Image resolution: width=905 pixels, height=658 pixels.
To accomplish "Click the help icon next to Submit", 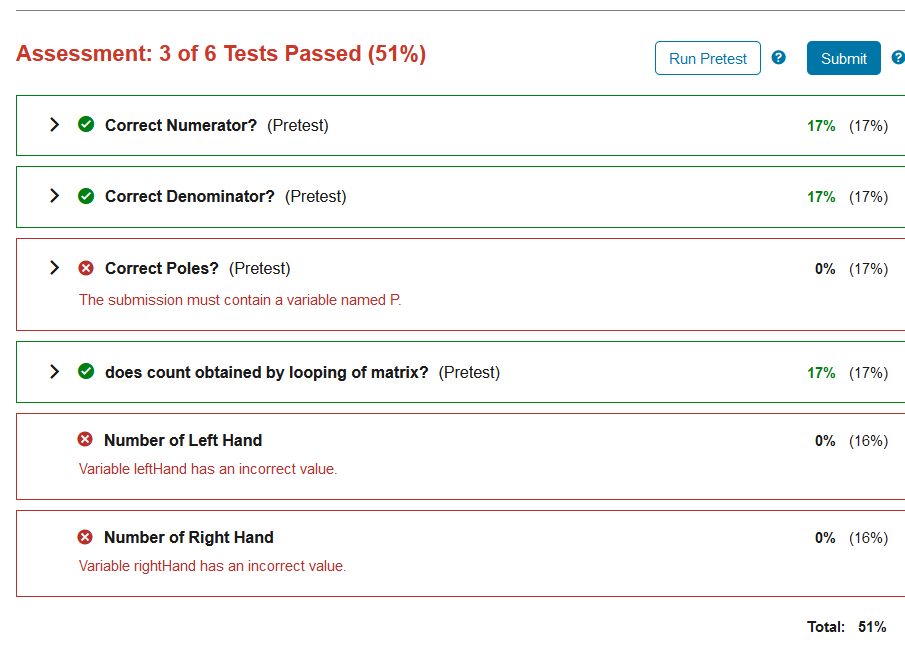I will pos(898,58).
